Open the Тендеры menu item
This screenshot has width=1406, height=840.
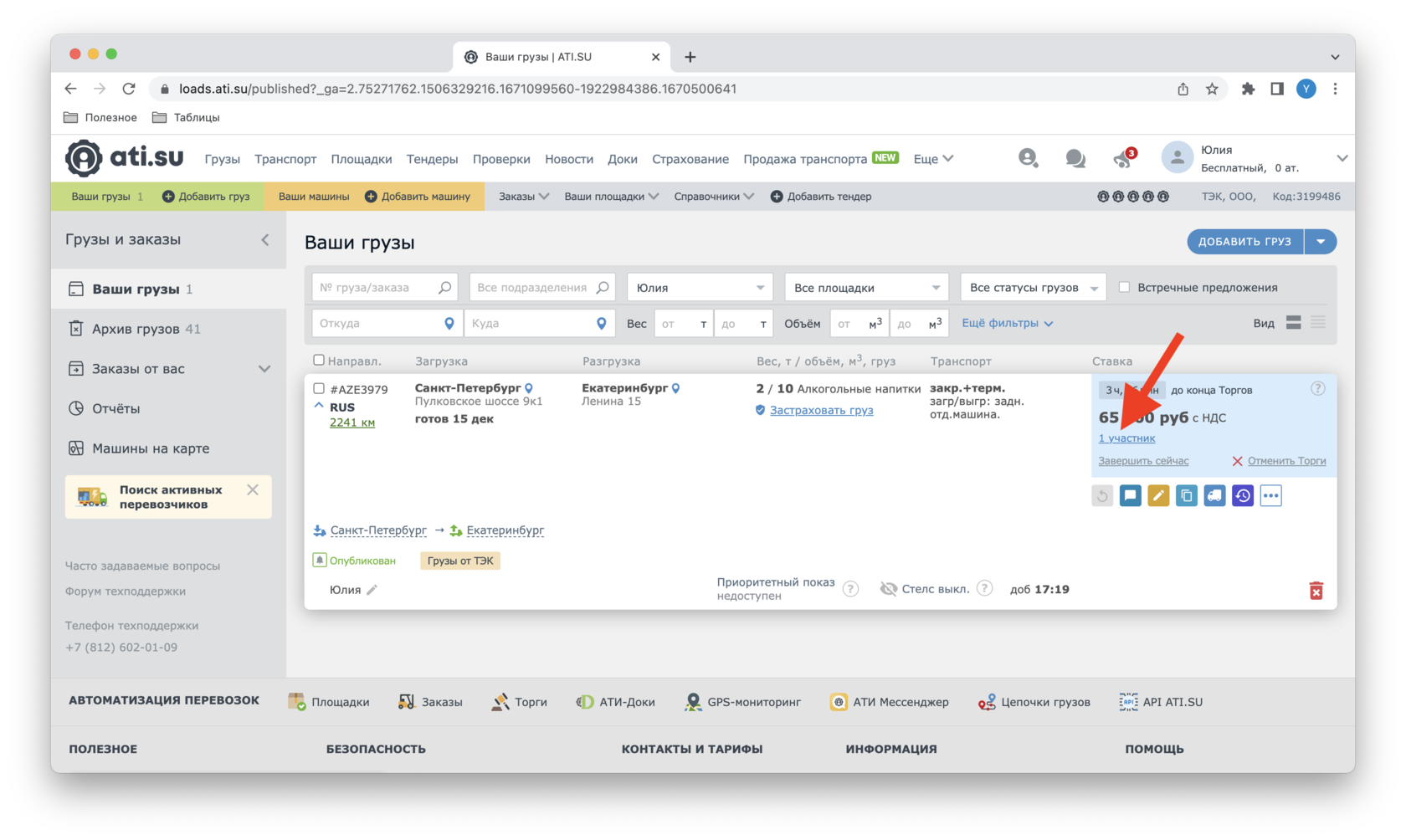432,159
